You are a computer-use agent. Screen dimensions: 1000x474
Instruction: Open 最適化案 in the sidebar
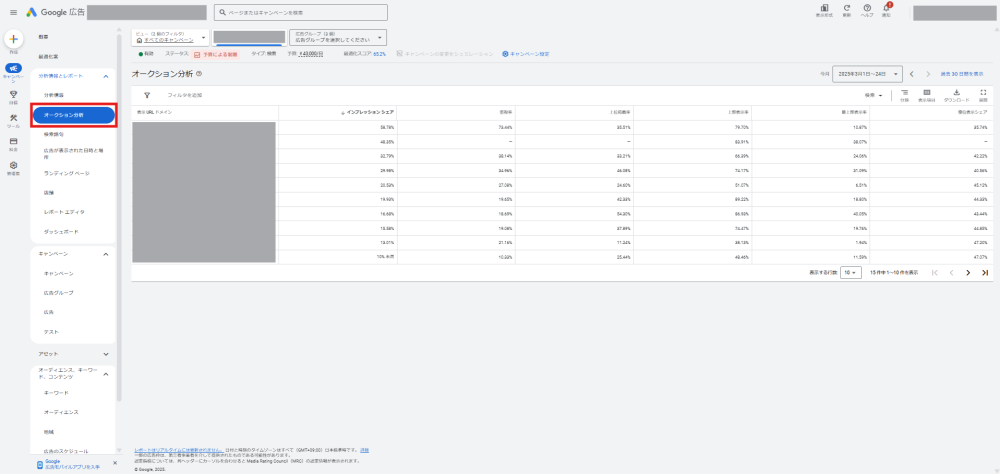(48, 57)
